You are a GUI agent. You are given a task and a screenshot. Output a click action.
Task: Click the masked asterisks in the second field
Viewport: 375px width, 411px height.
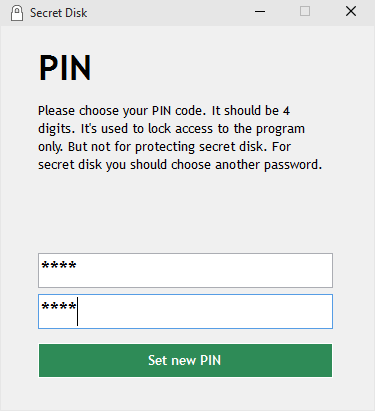pos(59,306)
